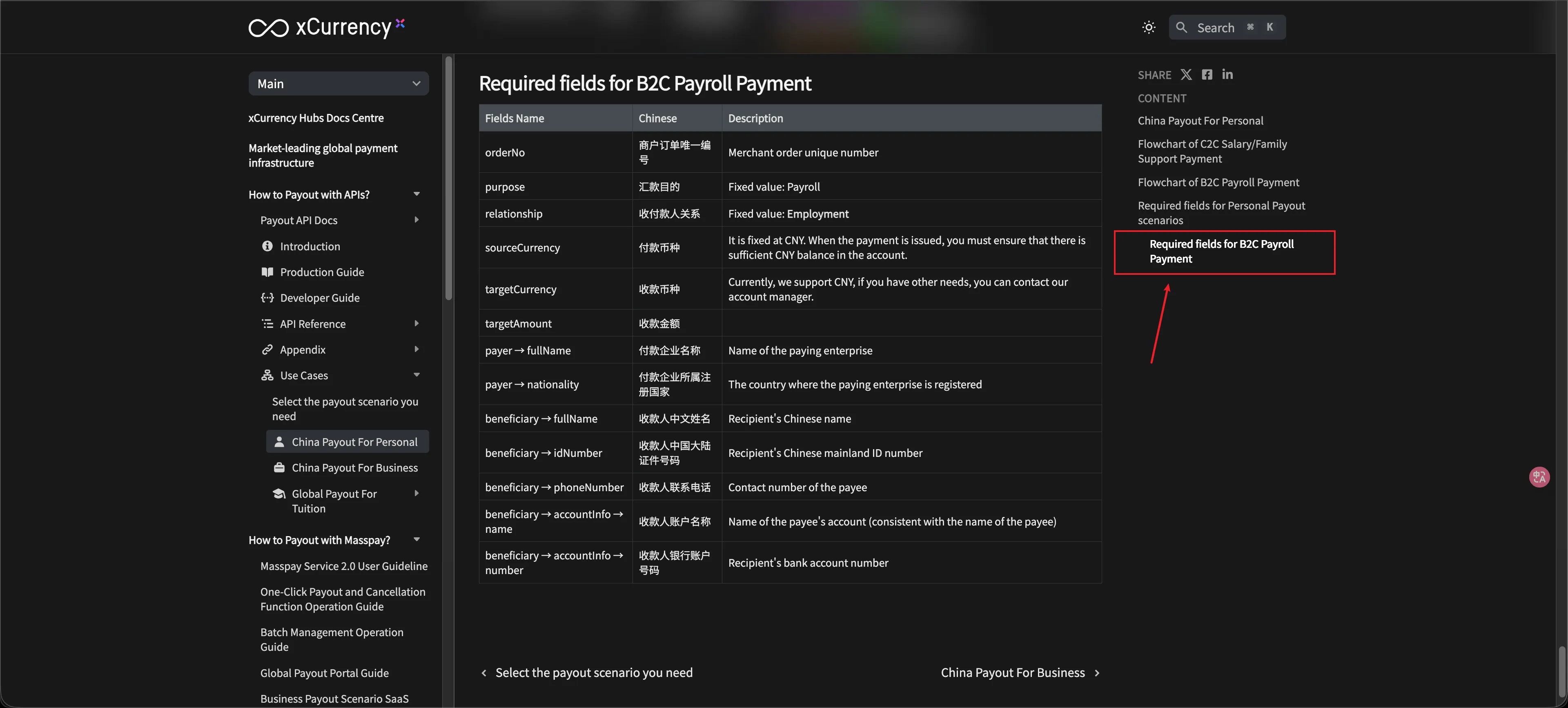Select China Payout For Personal sidebar item
This screenshot has width=1568, height=708.
pos(354,441)
